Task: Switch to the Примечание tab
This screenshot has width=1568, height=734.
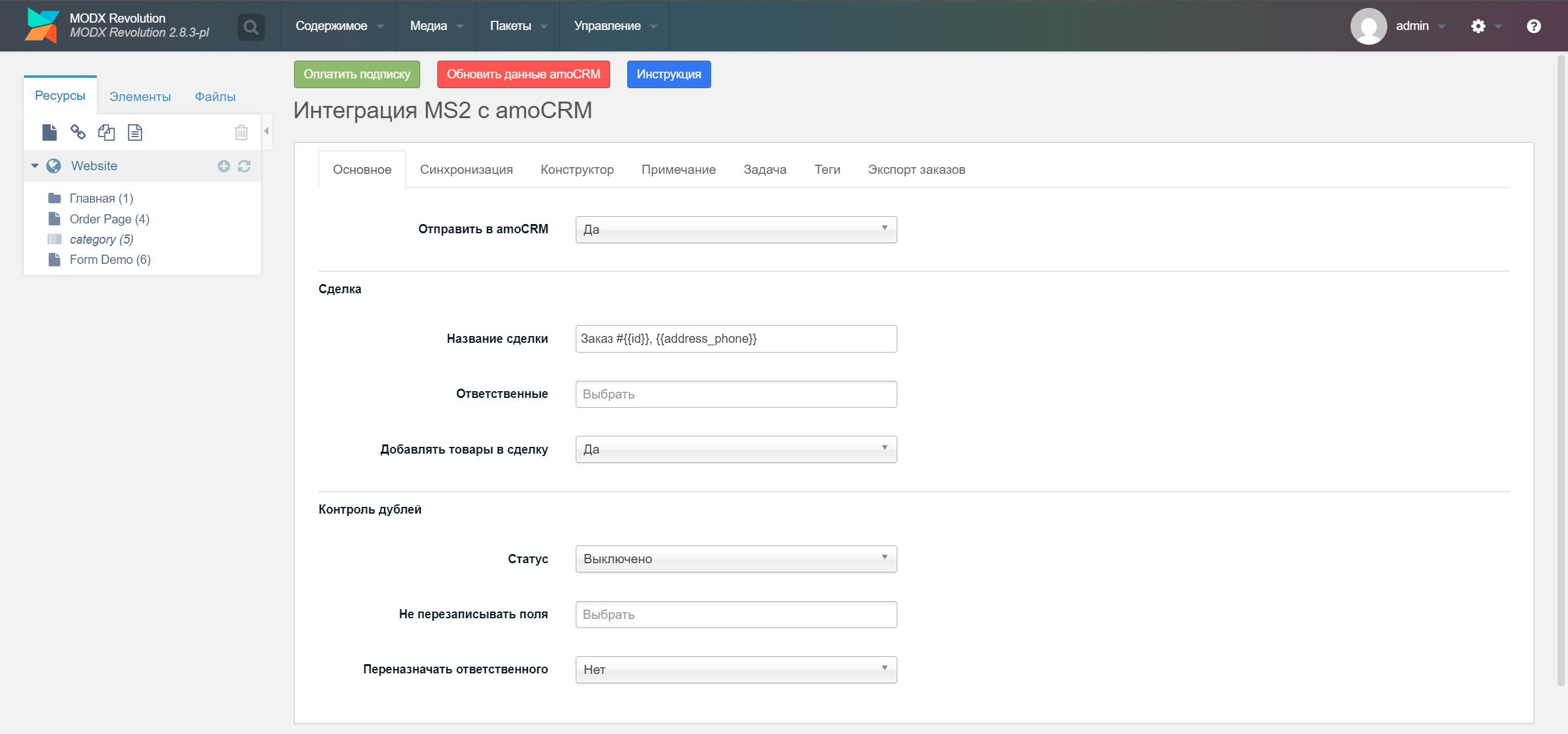Action: [x=679, y=170]
